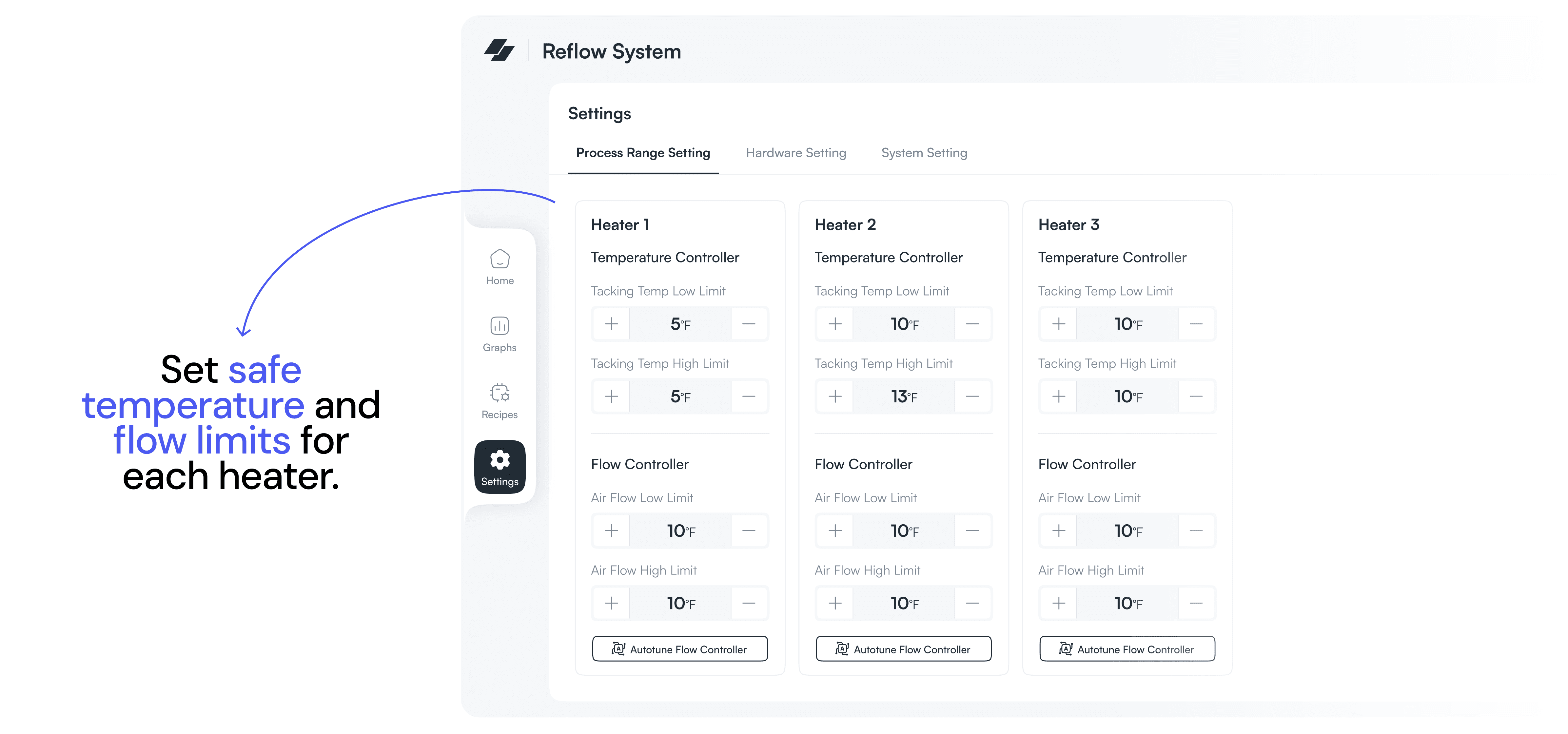
Task: Increase Heater 3 Tacking Temp Low Limit
Action: [x=1059, y=324]
